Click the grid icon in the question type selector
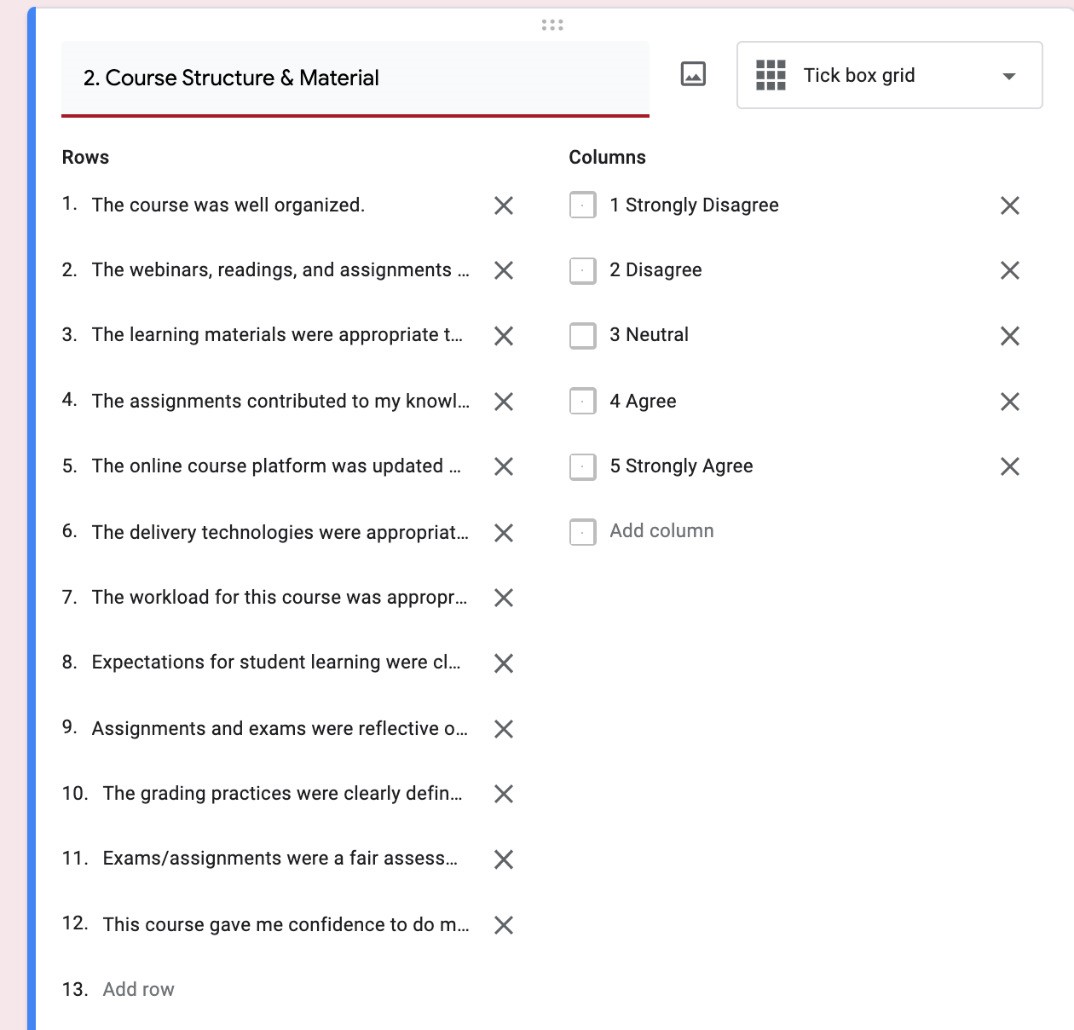Viewport: 1074px width, 1030px height. (x=770, y=75)
